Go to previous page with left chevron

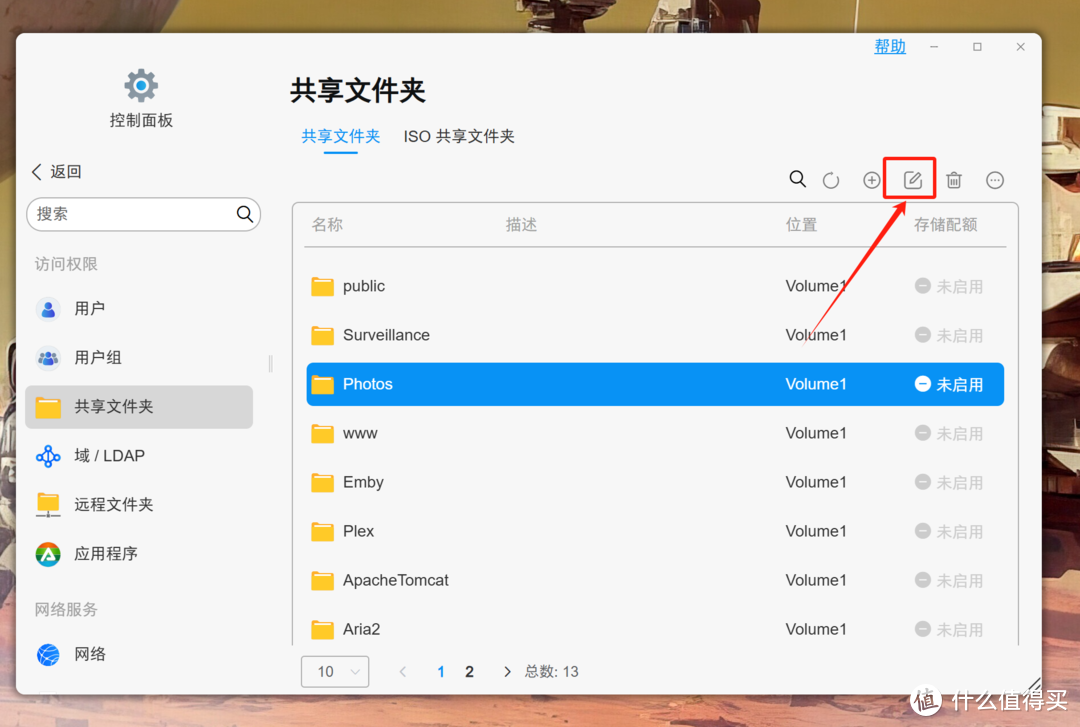[403, 672]
